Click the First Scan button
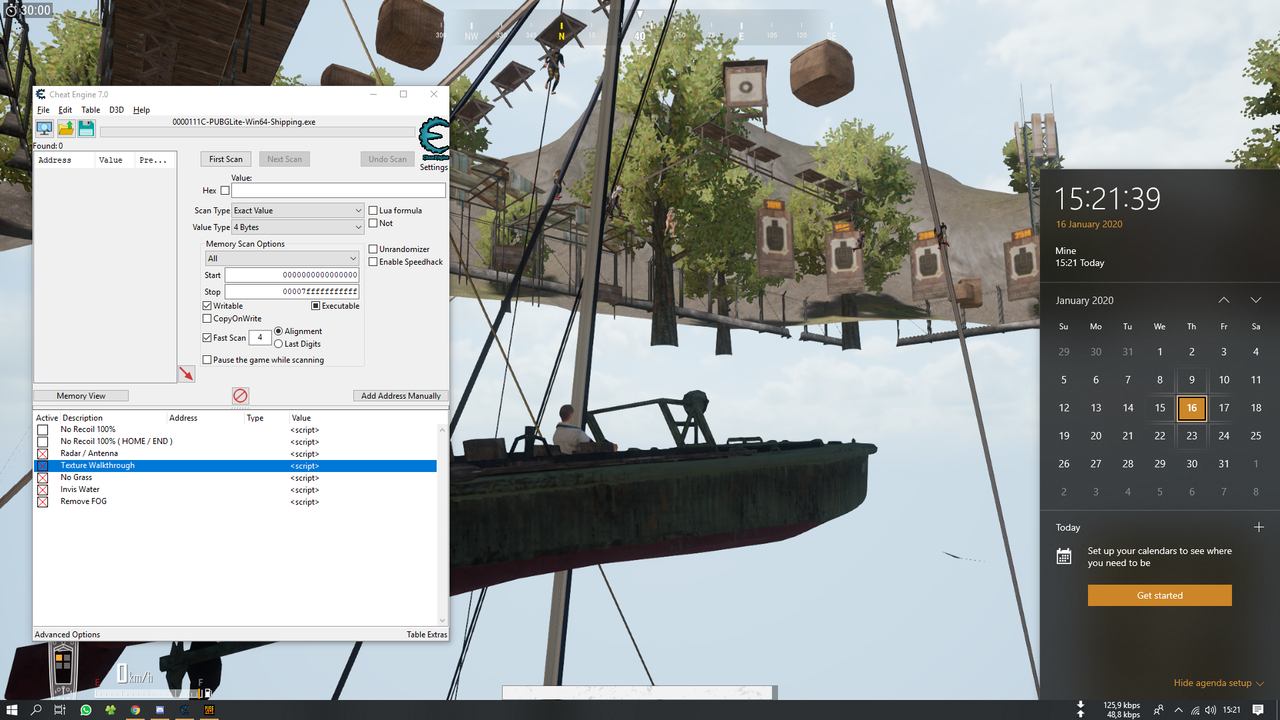The image size is (1280, 720). pos(226,159)
